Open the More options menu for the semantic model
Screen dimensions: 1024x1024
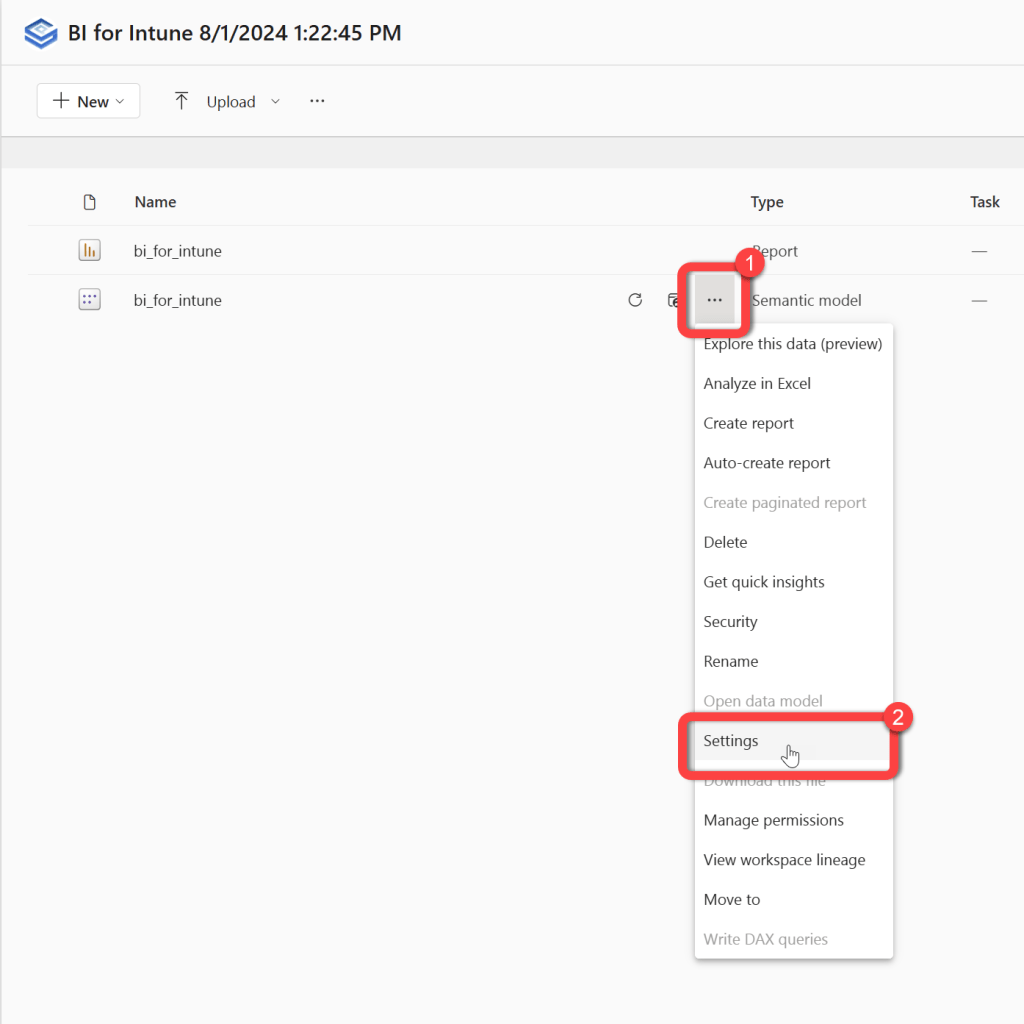[x=713, y=299]
